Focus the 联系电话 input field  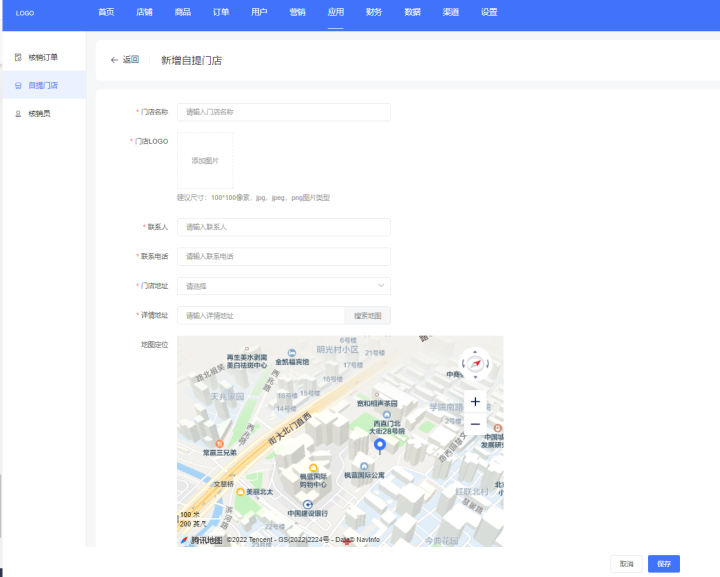[x=284, y=257]
